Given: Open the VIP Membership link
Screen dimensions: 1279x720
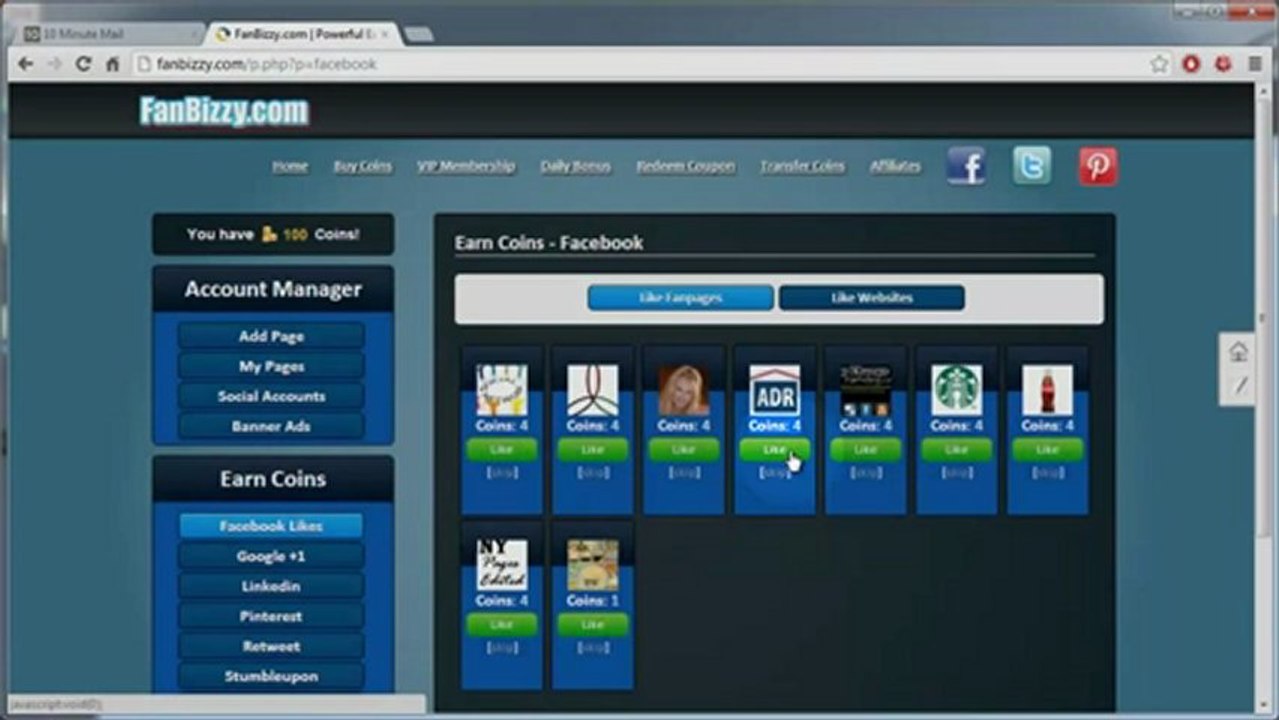Looking at the screenshot, I should tap(466, 166).
